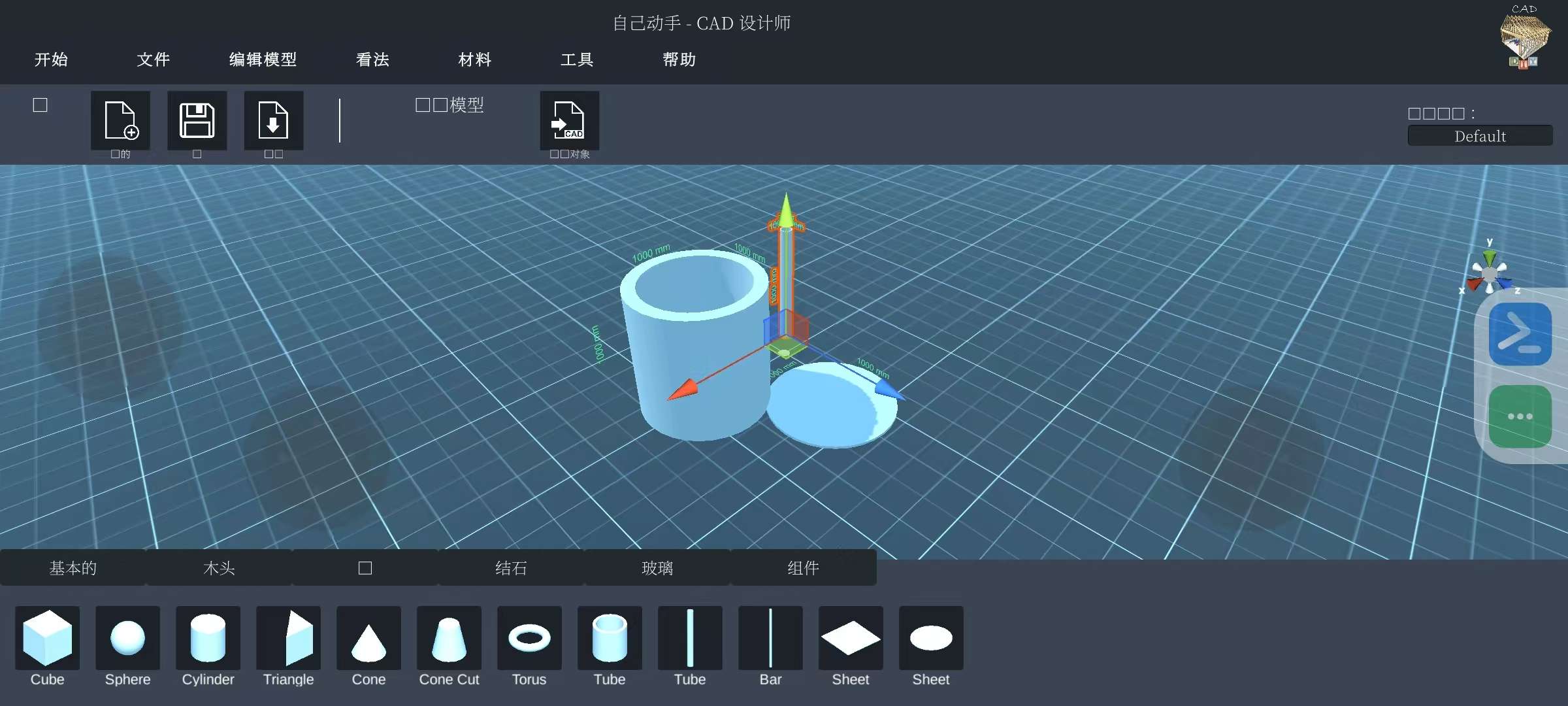The height and width of the screenshot is (706, 1568).
Task: Insert the square Sheet shape
Action: tap(851, 637)
